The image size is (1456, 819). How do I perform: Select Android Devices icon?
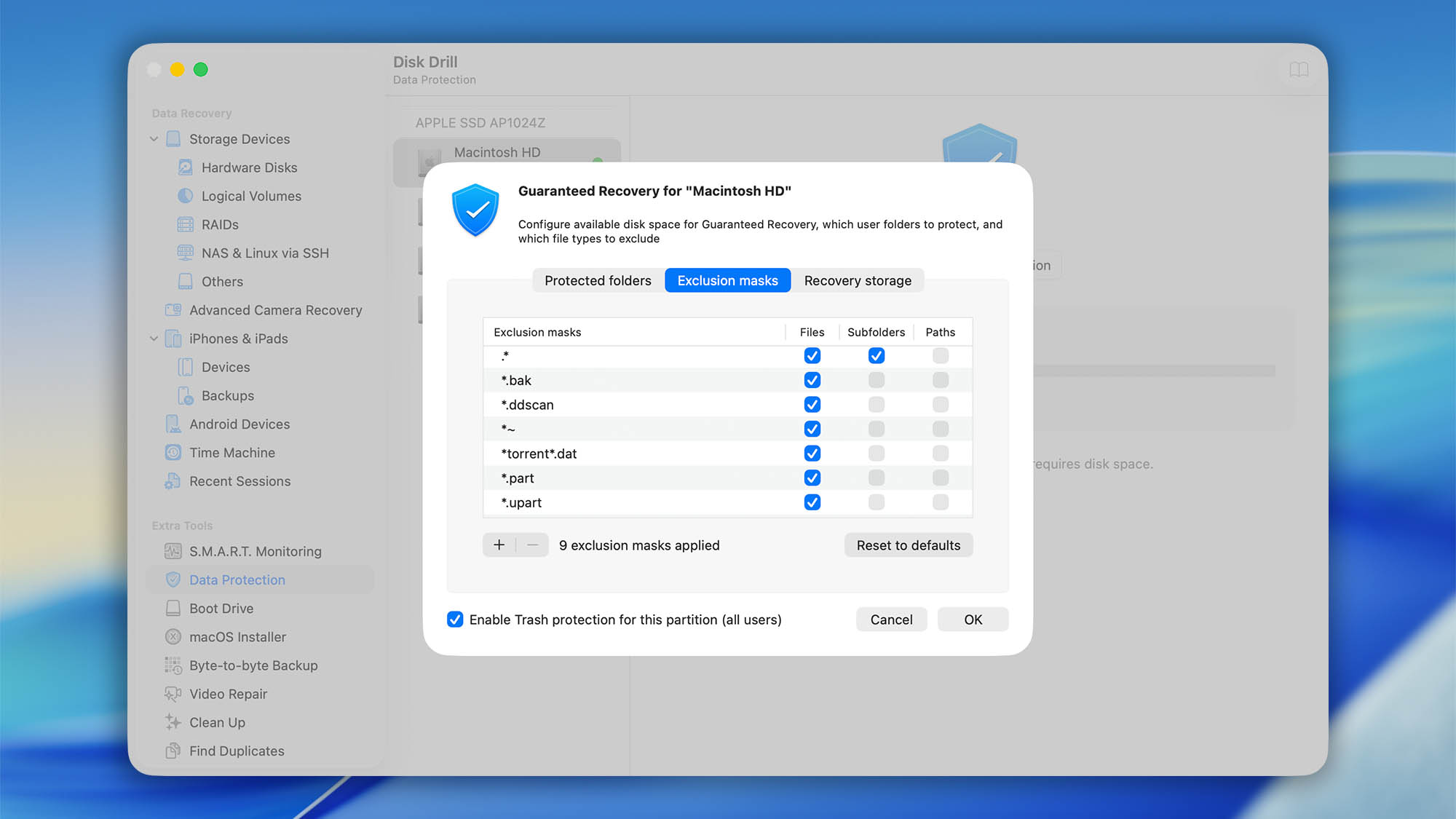click(x=173, y=424)
